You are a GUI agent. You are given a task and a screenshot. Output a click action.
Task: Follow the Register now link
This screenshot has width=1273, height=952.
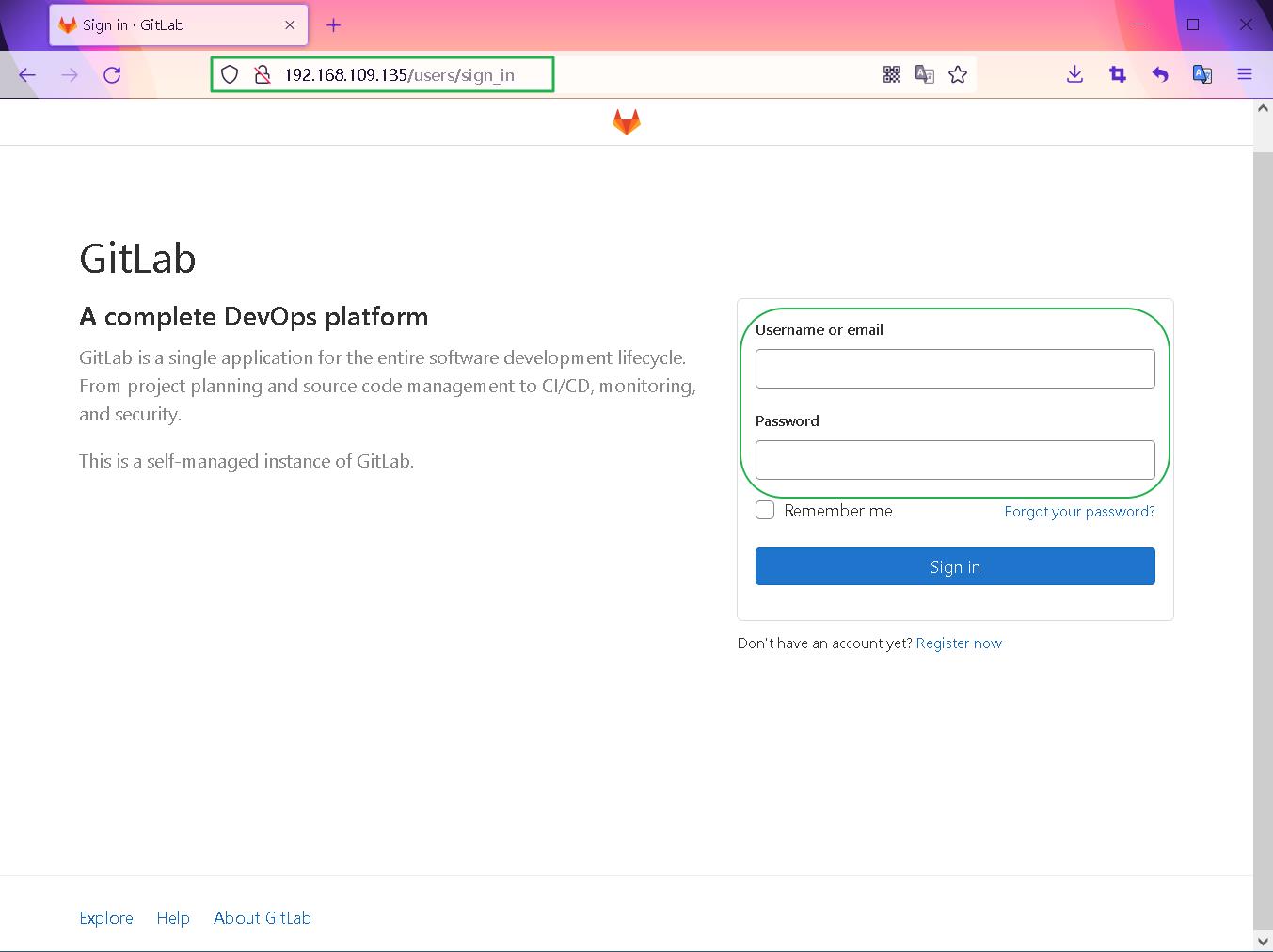click(x=959, y=643)
